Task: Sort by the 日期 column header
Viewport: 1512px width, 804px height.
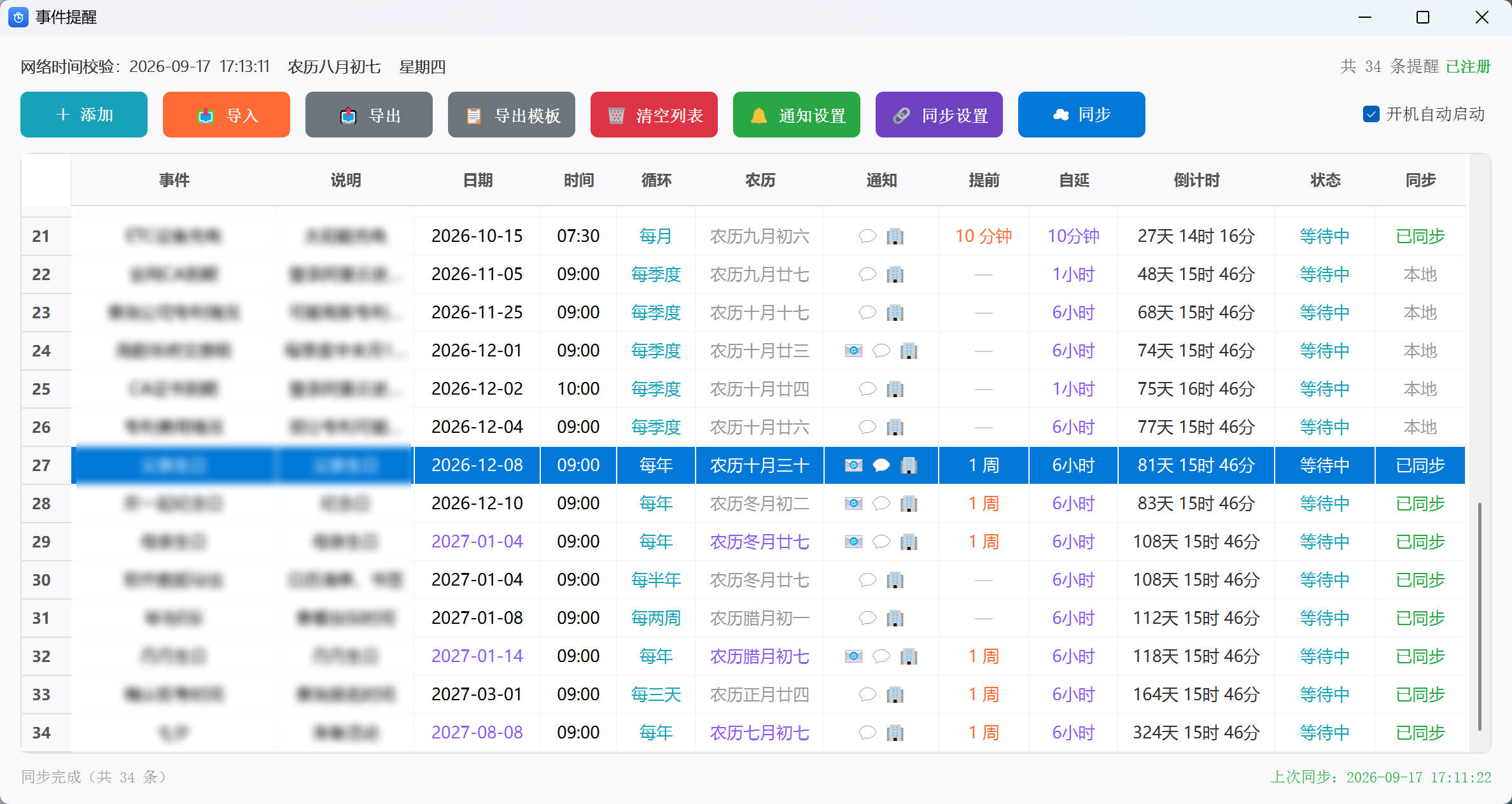Action: [478, 180]
